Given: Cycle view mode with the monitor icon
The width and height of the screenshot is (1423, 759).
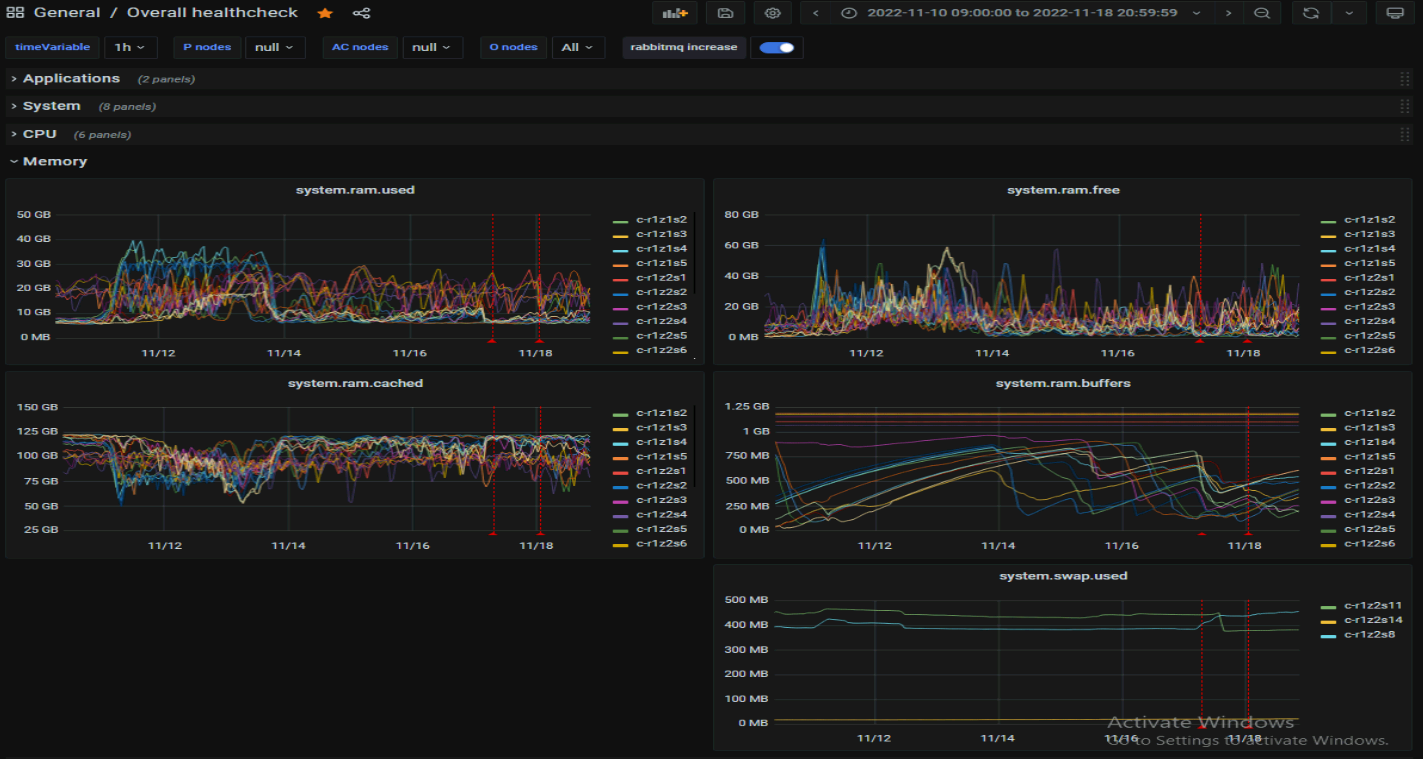Looking at the screenshot, I should [x=1395, y=13].
